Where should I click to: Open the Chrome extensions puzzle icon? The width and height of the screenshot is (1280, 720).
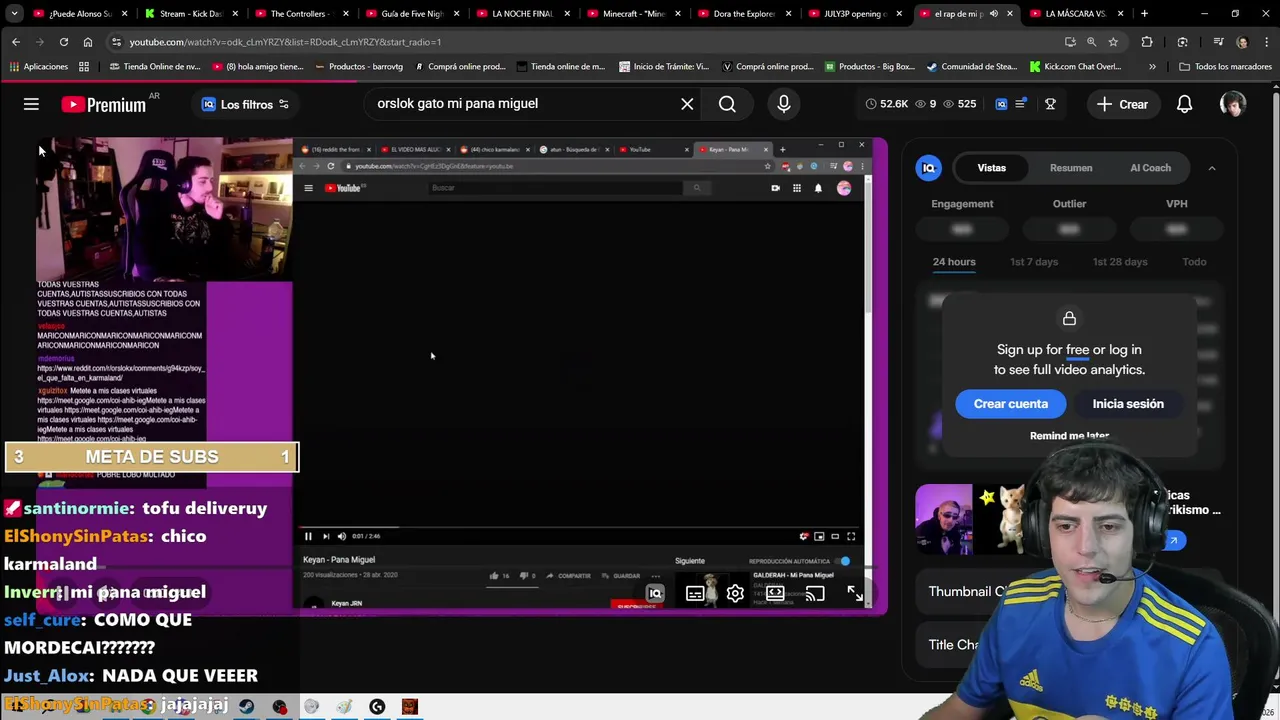1147,42
